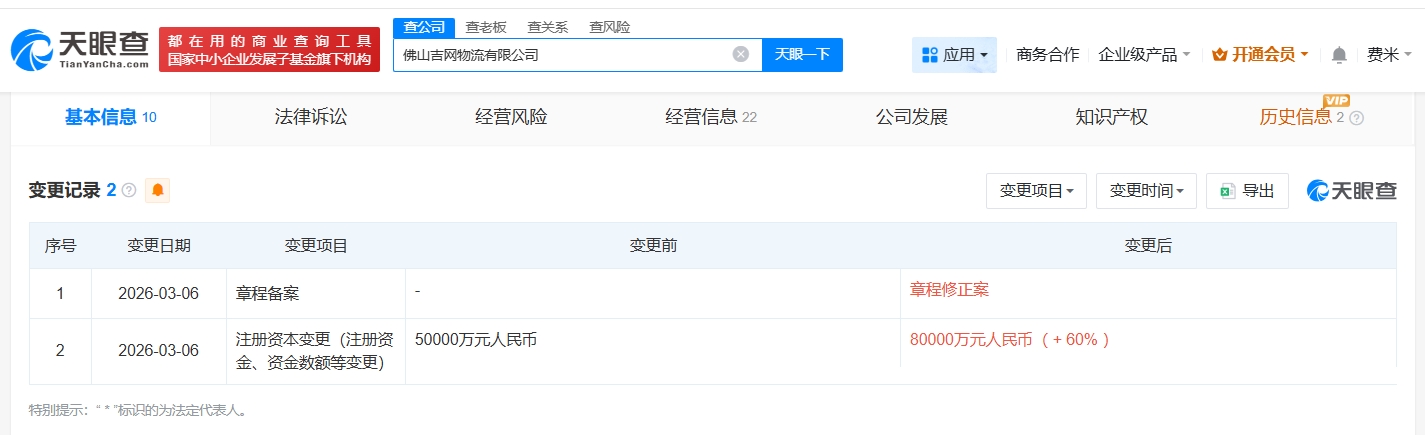Click the help icon next to 历史信息
The image size is (1425, 435).
pyautogui.click(x=1356, y=118)
